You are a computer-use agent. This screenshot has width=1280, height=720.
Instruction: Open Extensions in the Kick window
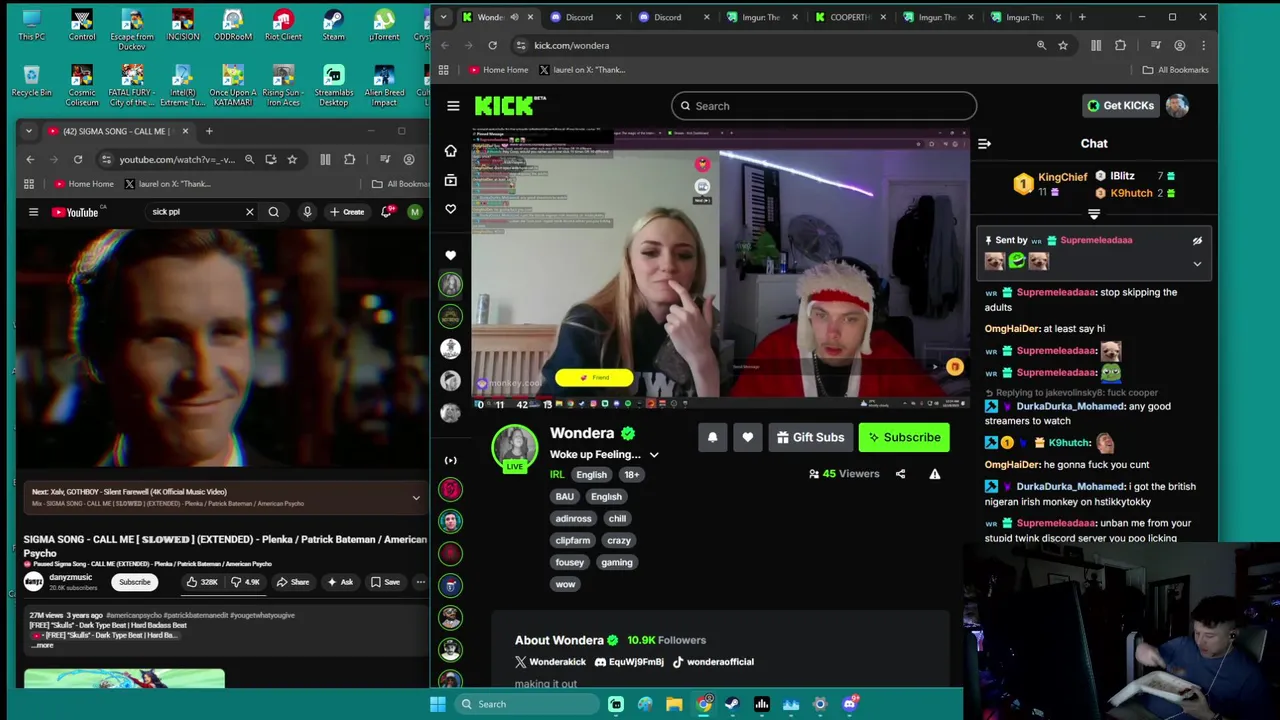pos(1120,45)
